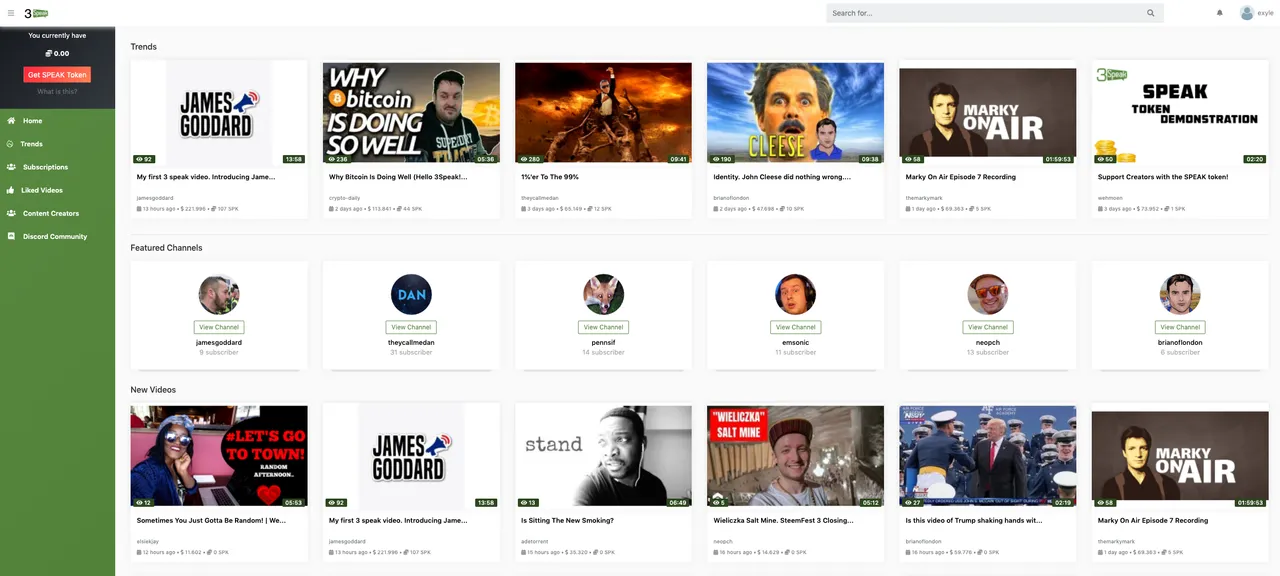
Task: View Channel for pennsif
Action: pyautogui.click(x=603, y=327)
